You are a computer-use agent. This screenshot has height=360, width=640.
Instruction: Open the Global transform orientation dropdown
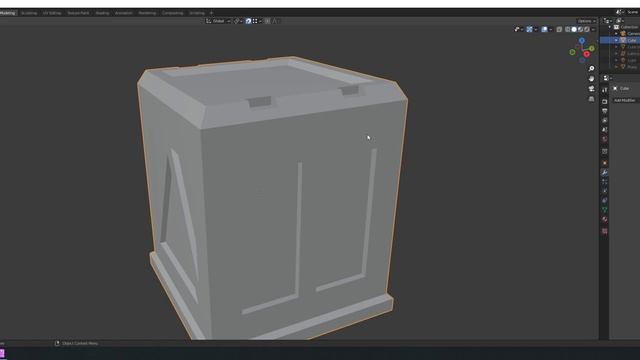218,21
